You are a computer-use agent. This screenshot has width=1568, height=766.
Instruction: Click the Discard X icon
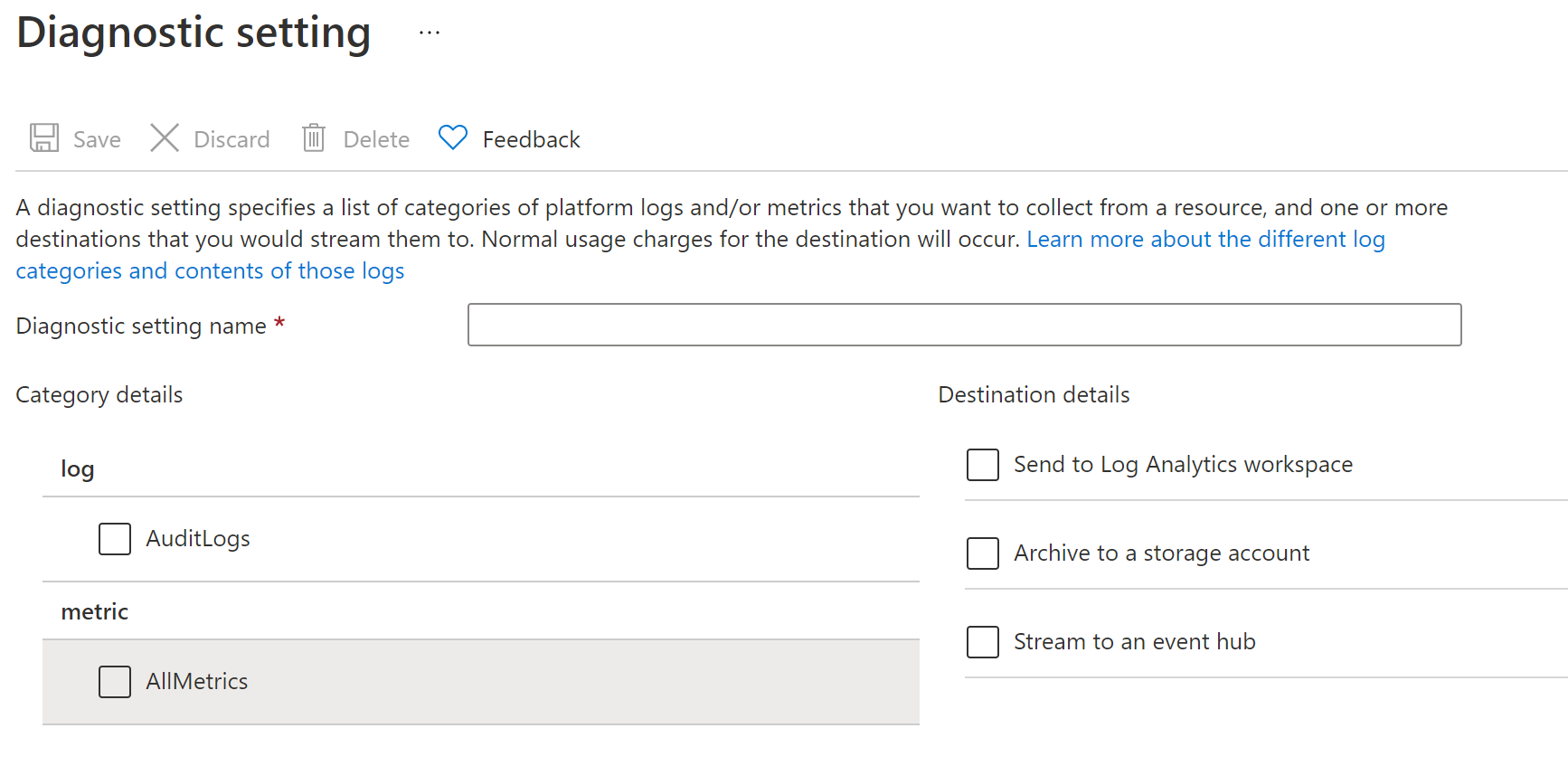165,138
